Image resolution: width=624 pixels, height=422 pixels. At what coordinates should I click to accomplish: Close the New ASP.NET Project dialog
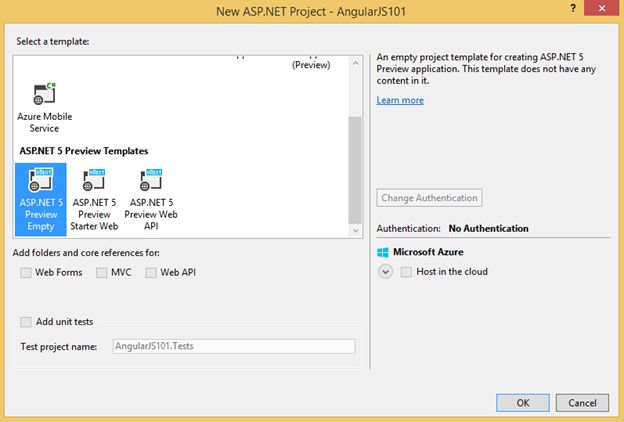click(x=602, y=8)
